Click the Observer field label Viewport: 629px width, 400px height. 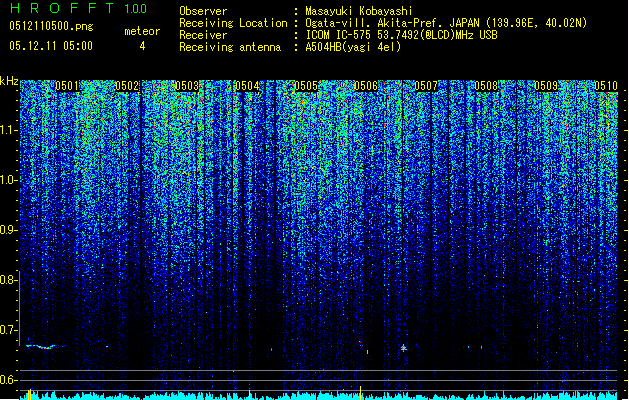click(203, 11)
